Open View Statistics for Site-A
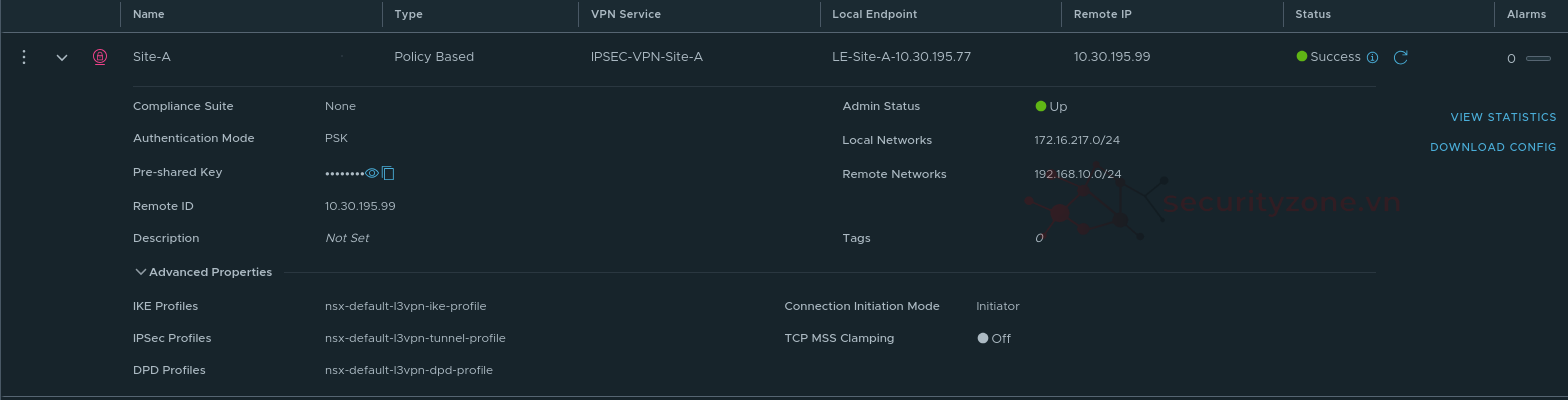 click(x=1502, y=117)
